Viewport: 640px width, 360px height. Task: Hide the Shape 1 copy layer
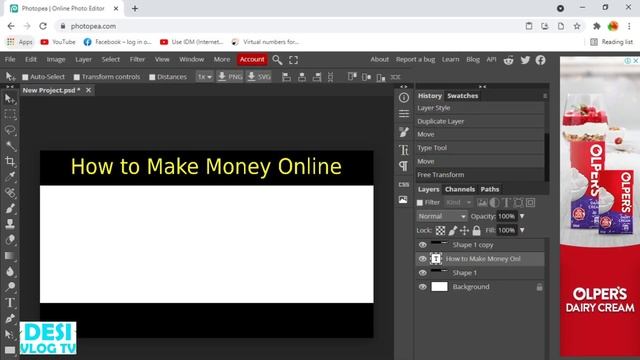click(422, 245)
